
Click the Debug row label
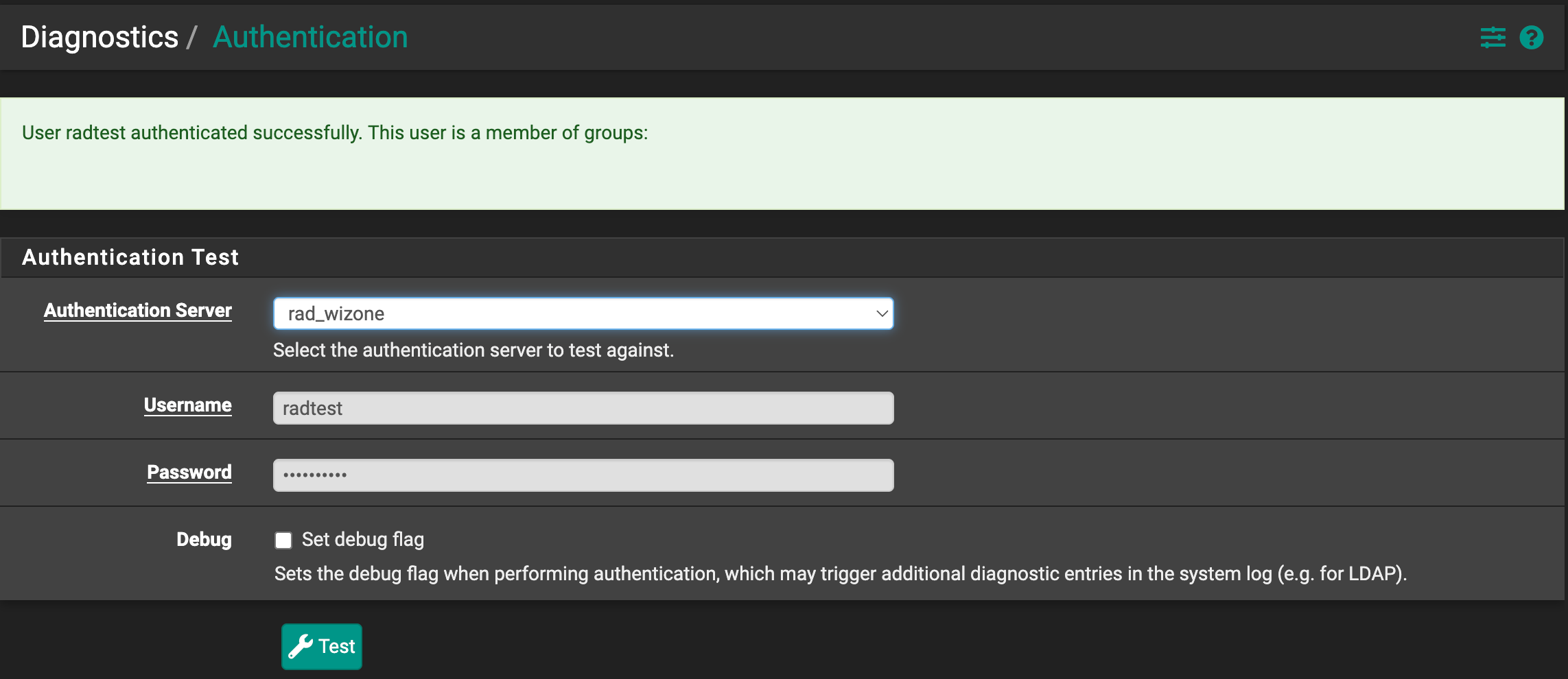pos(204,539)
